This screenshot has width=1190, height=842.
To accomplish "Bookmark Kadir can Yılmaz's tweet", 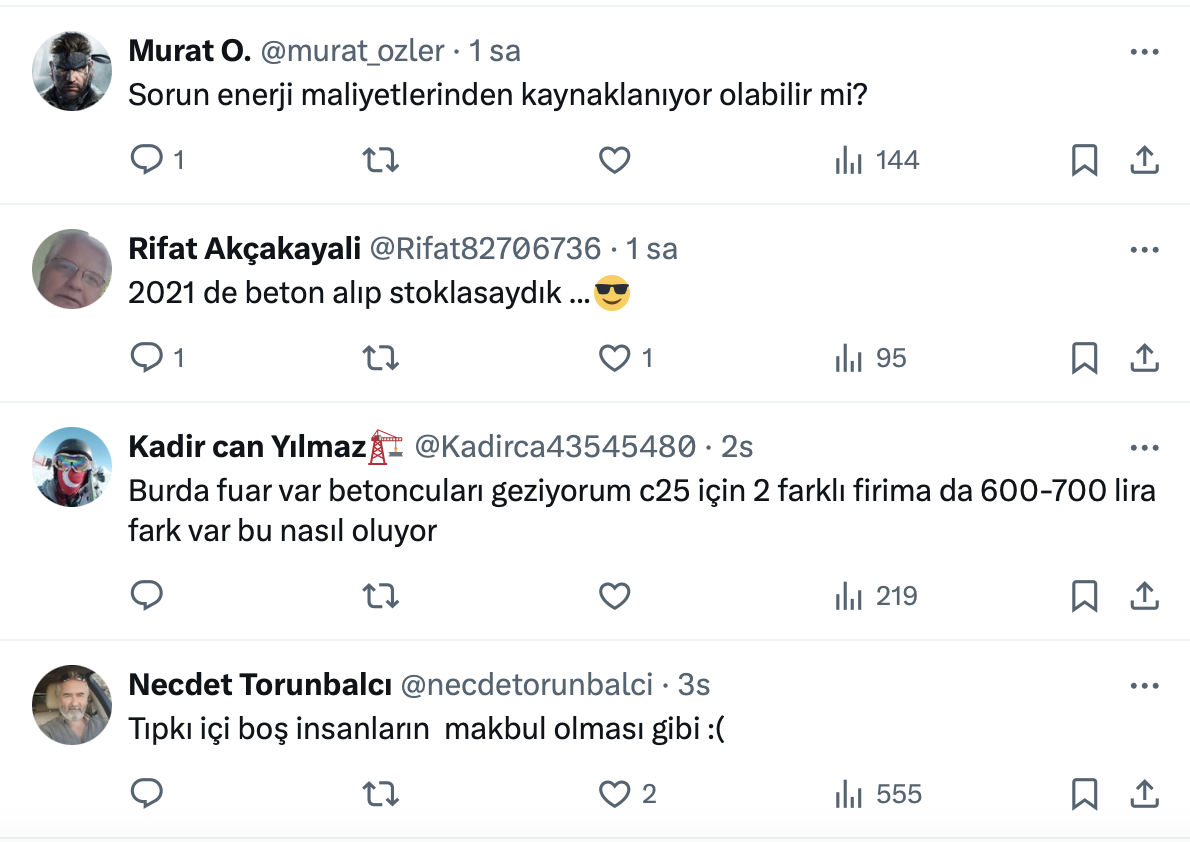I will click(1084, 596).
